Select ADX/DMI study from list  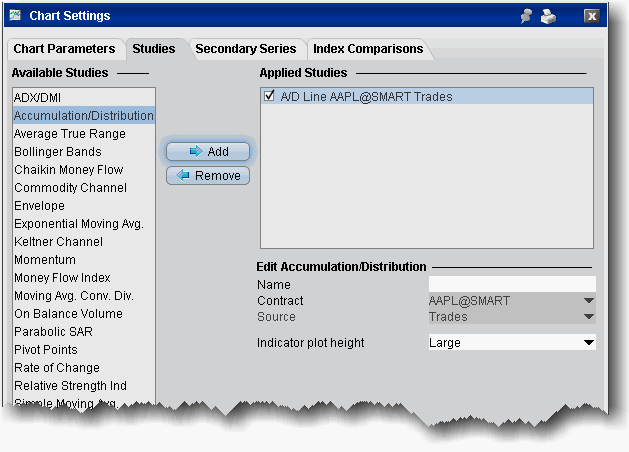38,98
